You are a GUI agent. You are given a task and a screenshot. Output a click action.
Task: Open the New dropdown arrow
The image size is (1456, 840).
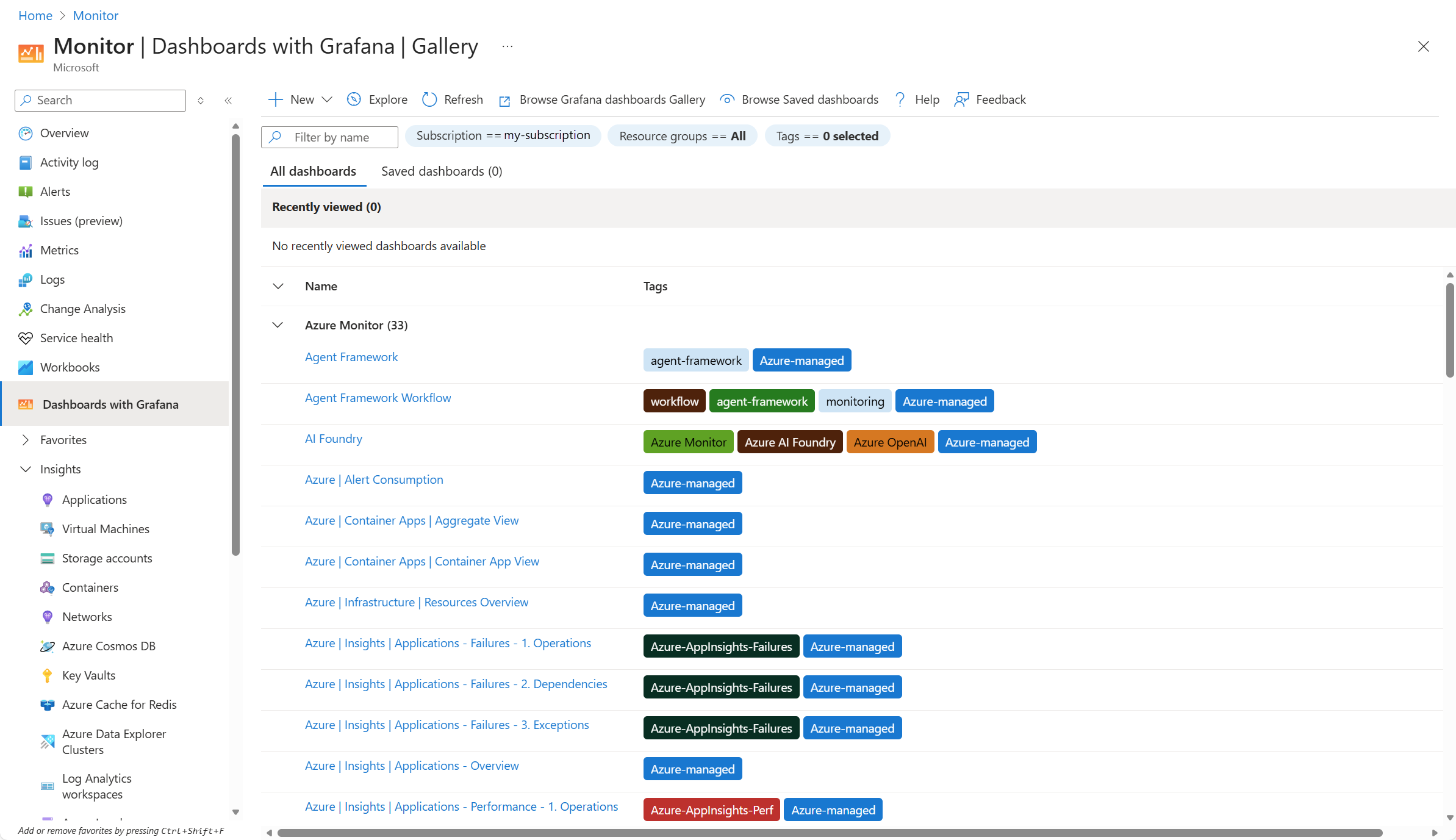coord(327,99)
